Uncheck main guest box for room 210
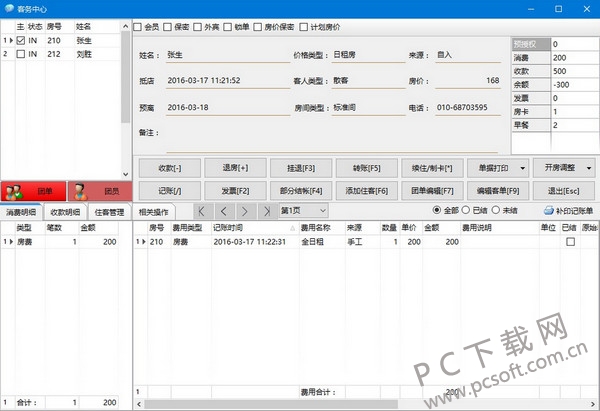 21,40
